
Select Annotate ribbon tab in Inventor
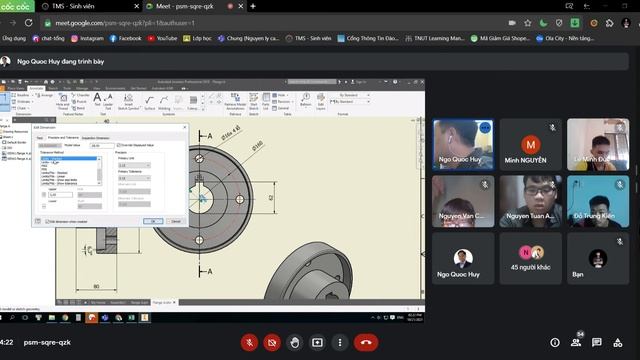pos(36,88)
